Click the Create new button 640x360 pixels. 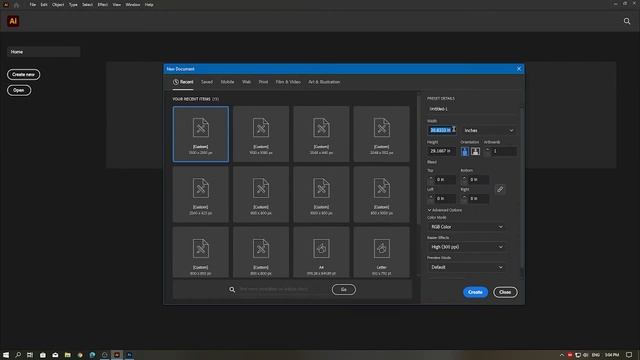[x=24, y=75]
